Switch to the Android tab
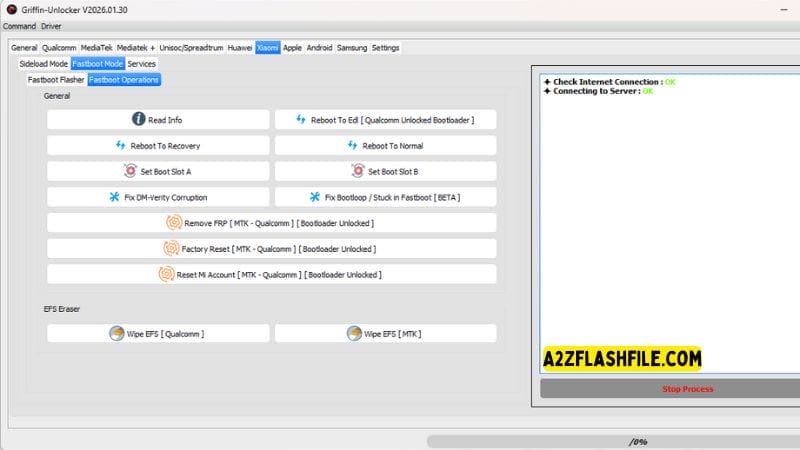 [x=319, y=47]
